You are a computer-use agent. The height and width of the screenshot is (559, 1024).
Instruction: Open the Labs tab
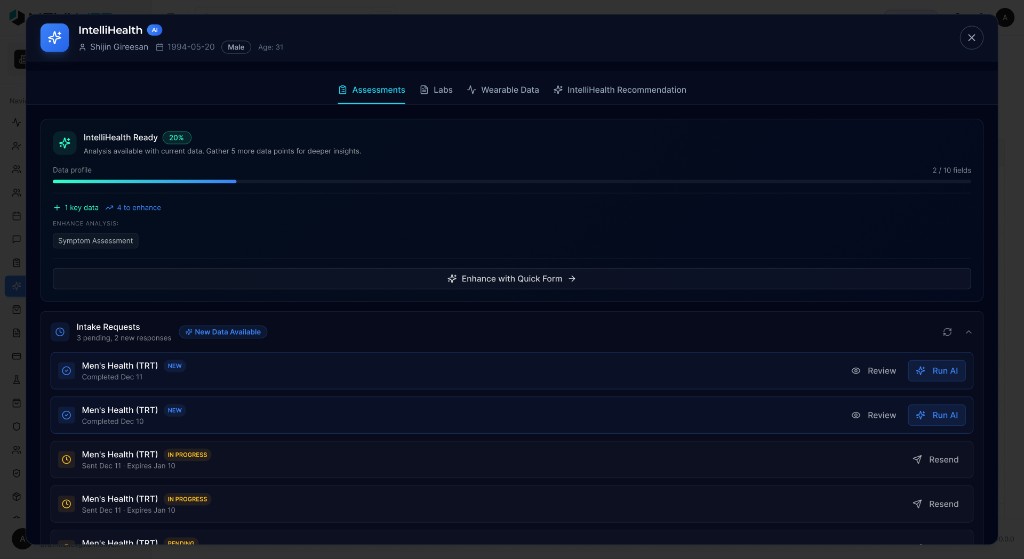point(436,90)
